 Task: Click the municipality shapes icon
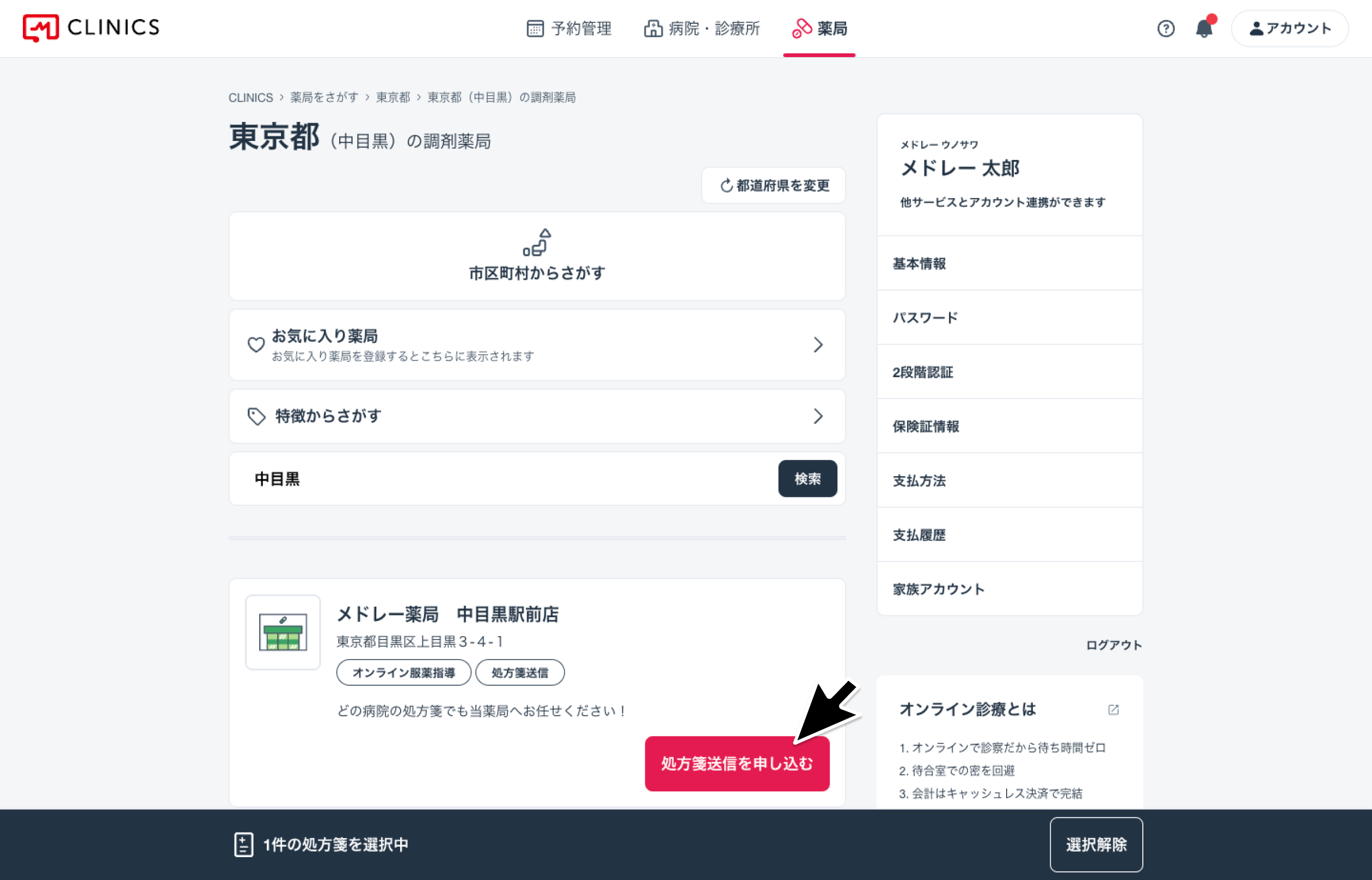coord(537,242)
